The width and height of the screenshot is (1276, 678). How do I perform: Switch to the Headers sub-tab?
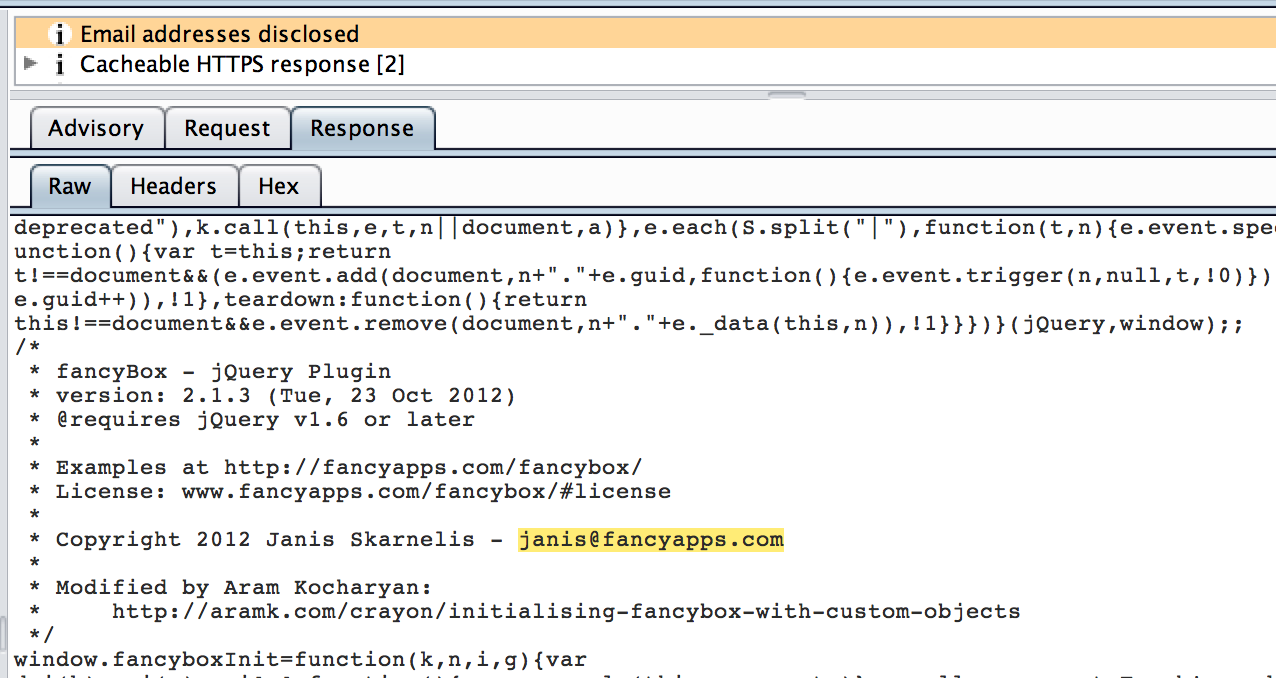[x=173, y=187]
